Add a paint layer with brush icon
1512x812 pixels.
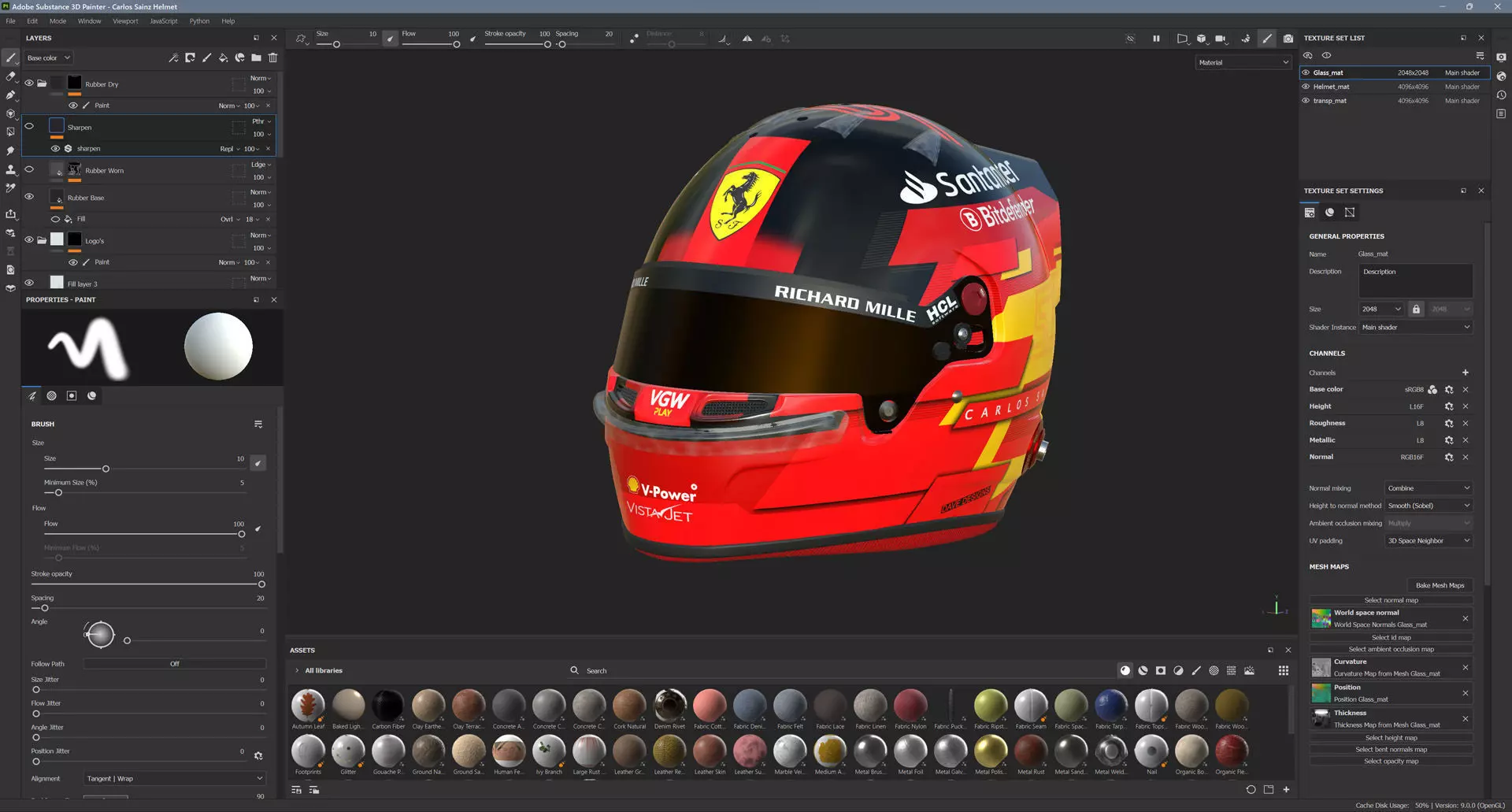[x=206, y=57]
